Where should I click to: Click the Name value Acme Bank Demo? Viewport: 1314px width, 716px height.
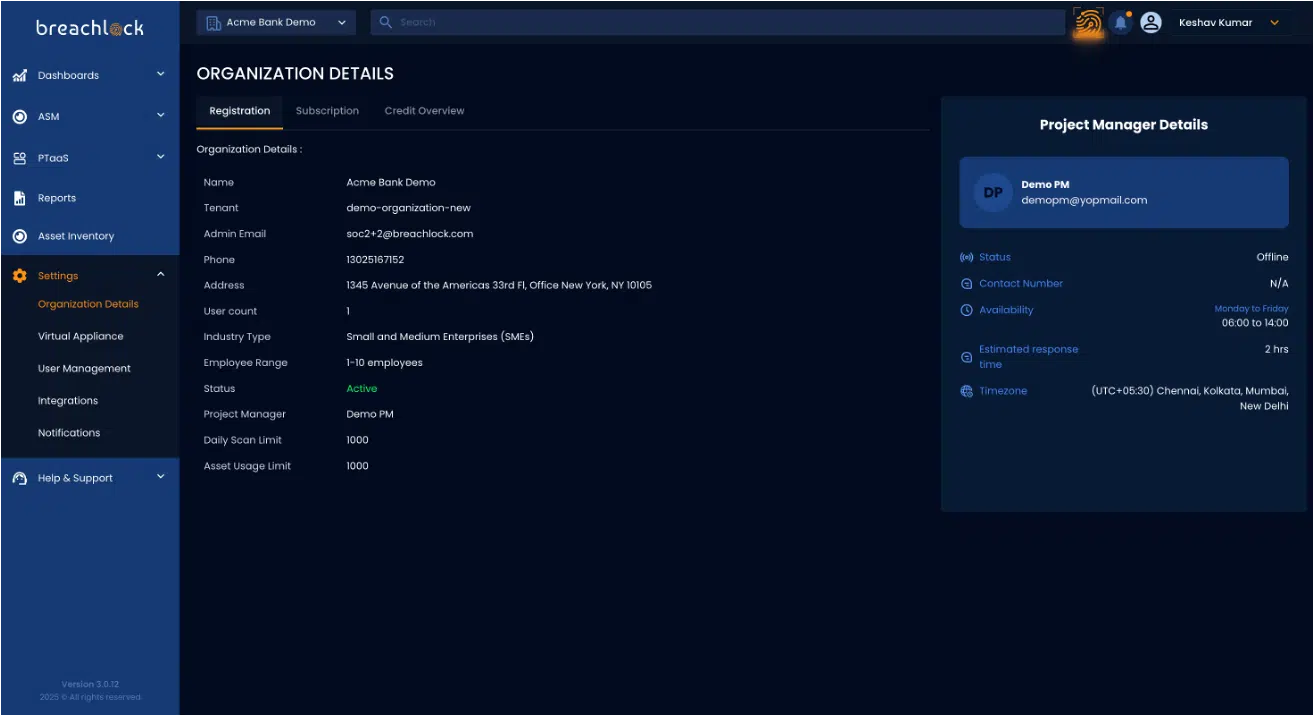(x=391, y=182)
